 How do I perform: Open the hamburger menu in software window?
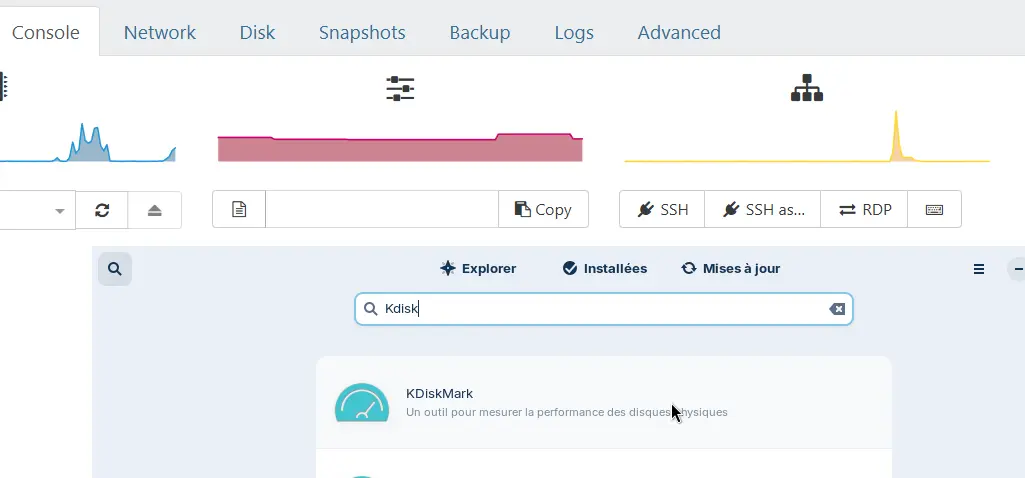tap(979, 269)
